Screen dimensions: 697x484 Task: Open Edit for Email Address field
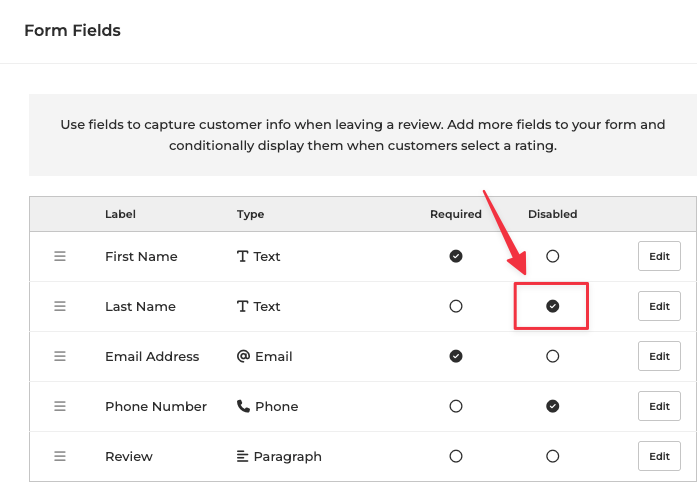point(659,356)
